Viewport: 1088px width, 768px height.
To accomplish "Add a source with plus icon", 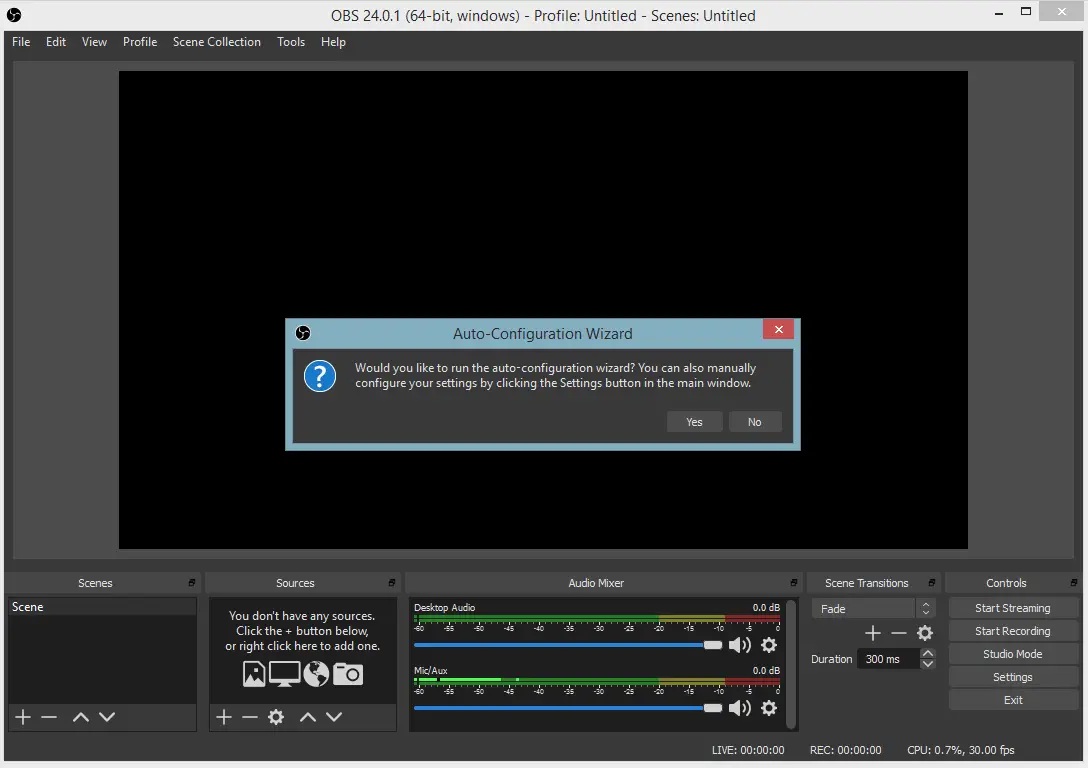I will pyautogui.click(x=223, y=717).
